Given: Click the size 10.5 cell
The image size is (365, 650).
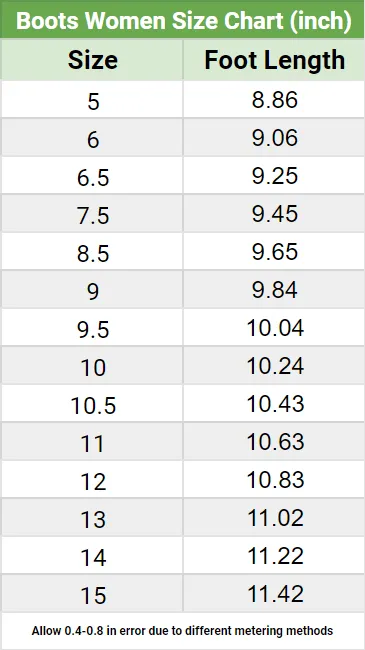Looking at the screenshot, I should pos(92,404).
